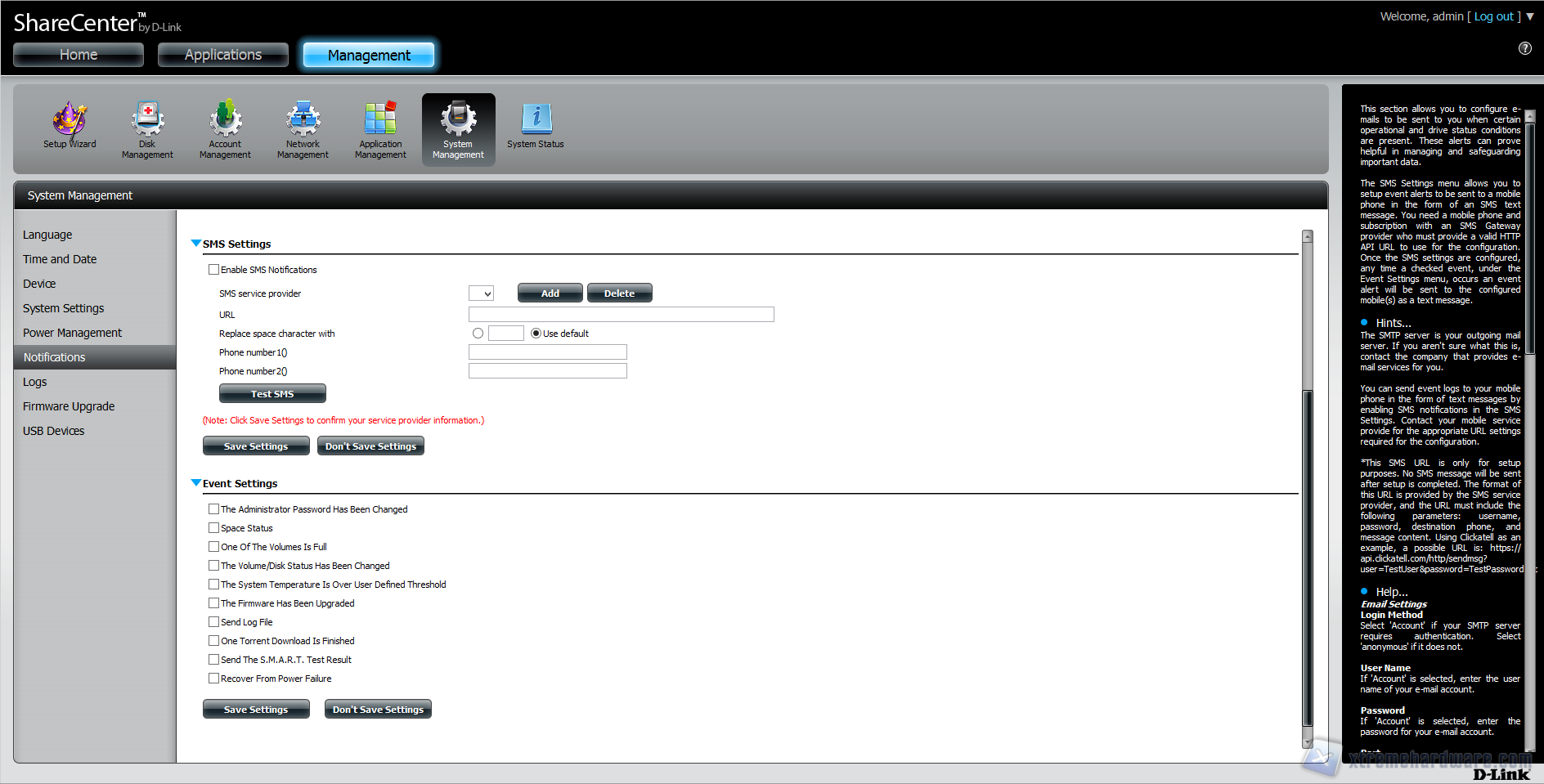The width and height of the screenshot is (1544, 784).
Task: Check the Space Status event
Action: pyautogui.click(x=213, y=528)
